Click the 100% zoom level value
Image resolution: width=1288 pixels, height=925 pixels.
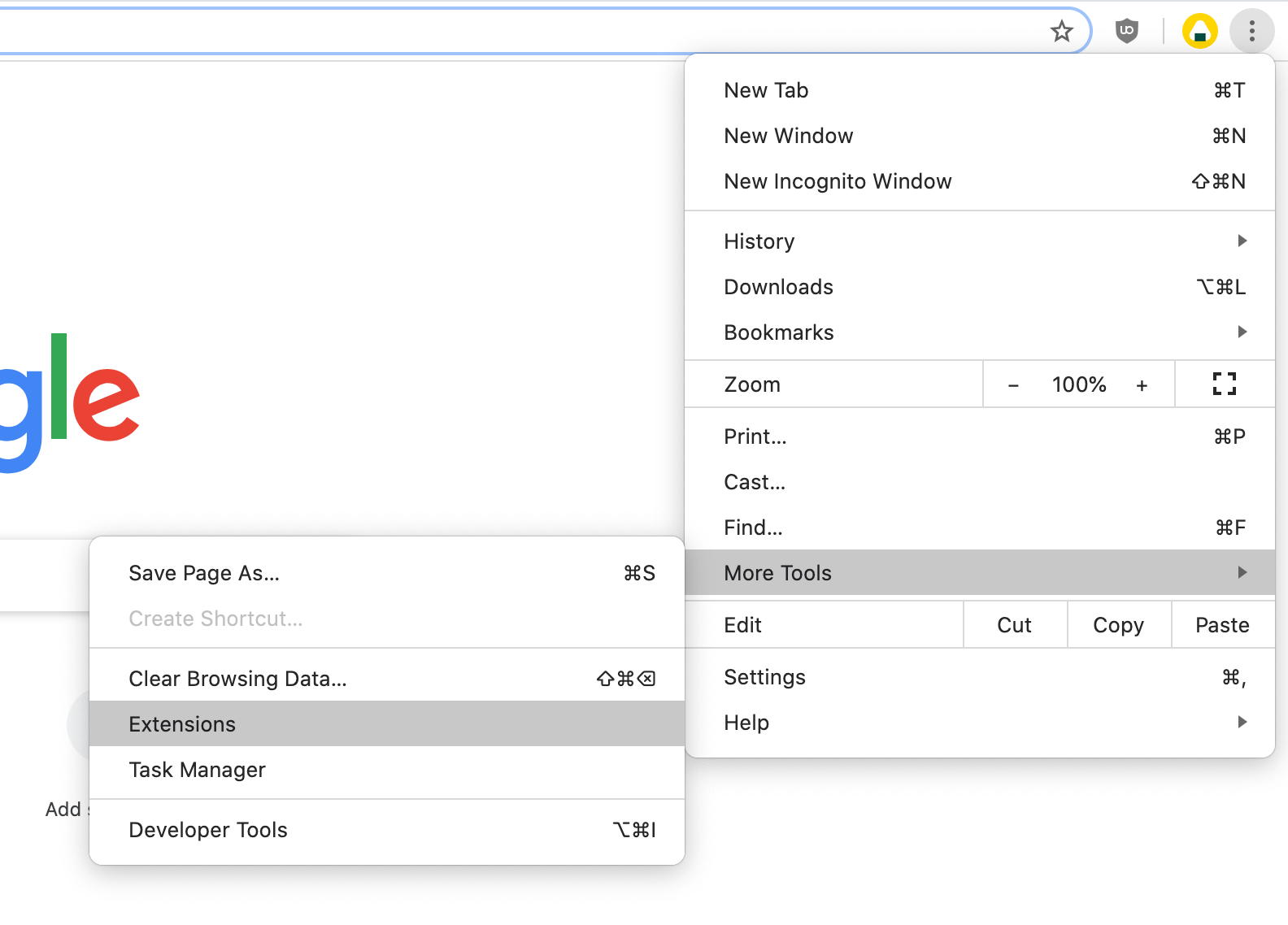point(1079,384)
